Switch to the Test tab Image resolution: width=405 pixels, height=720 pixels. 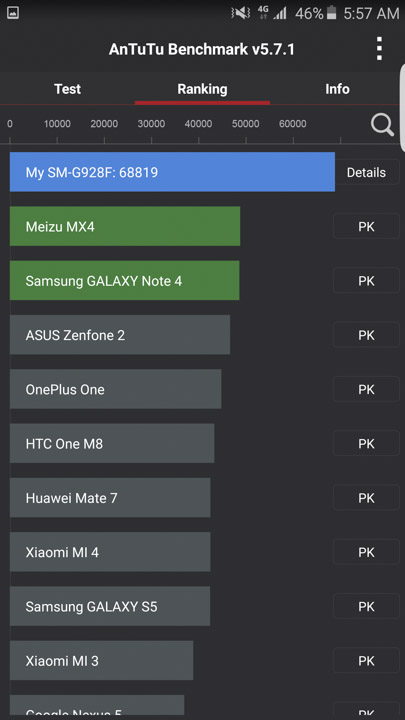(67, 89)
